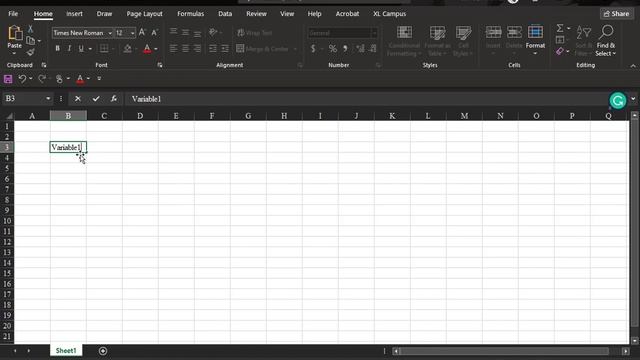Click the Paste clipboard icon
The width and height of the screenshot is (640, 360).
click(15, 33)
